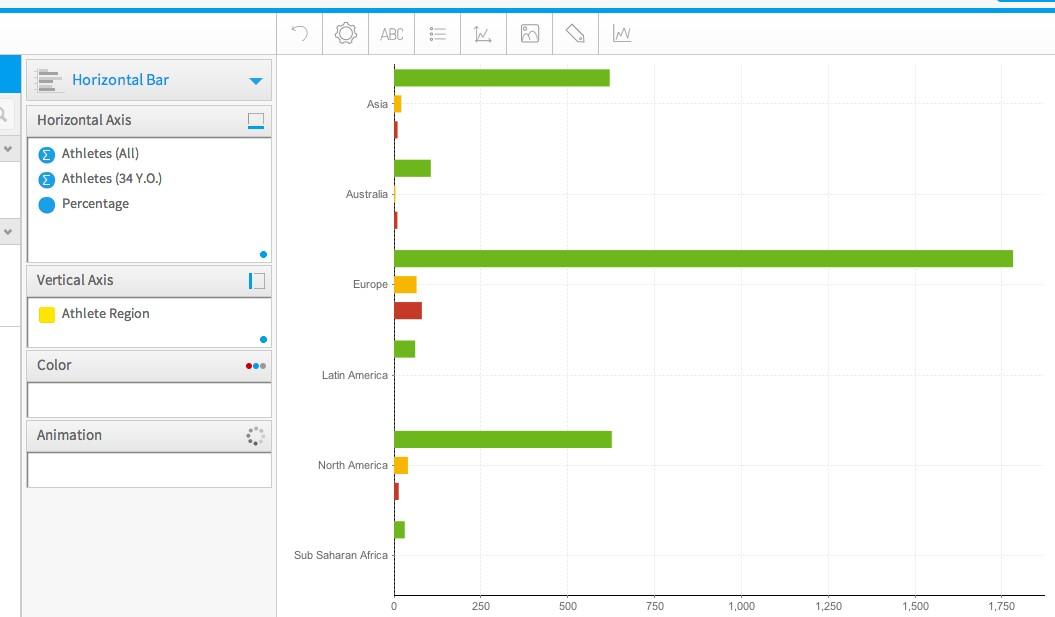
Task: Click the sigma icon beside Athletes (All)
Action: [46, 155]
